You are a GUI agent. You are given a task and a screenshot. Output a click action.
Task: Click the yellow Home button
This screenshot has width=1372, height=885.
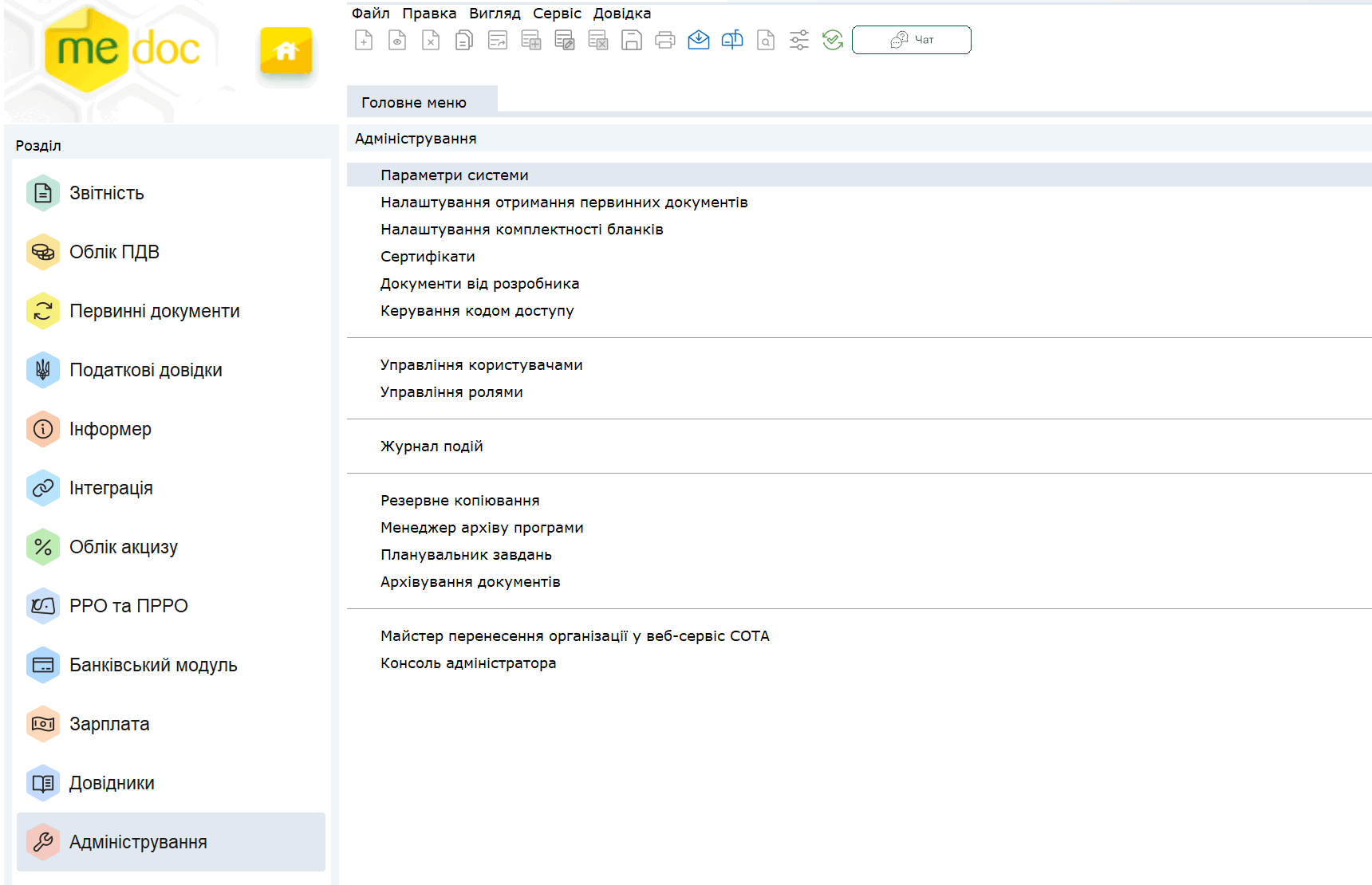[x=286, y=51]
